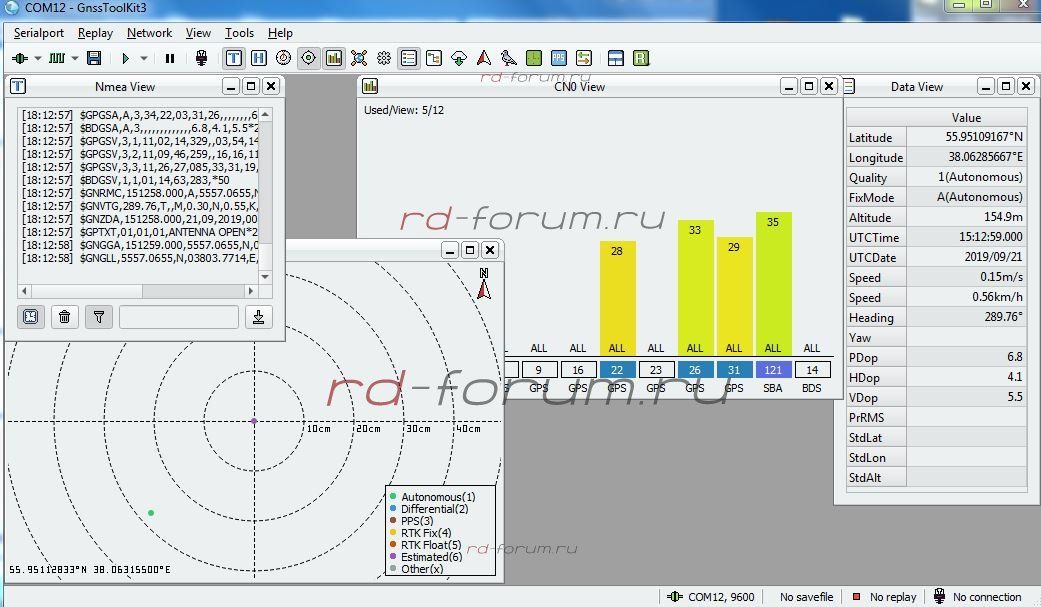
Task: Click the sky view radar icon
Action: coord(283,58)
